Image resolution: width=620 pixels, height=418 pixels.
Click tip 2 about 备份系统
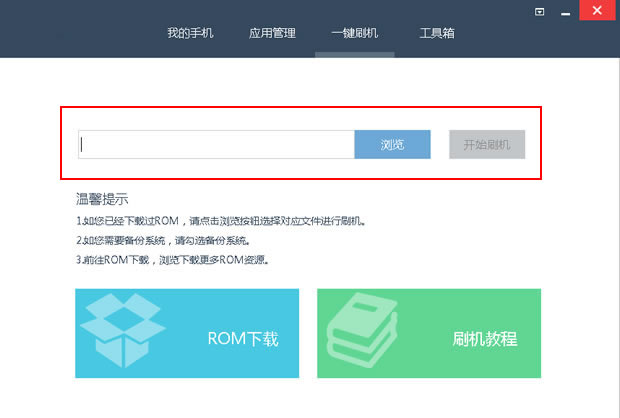(163, 240)
